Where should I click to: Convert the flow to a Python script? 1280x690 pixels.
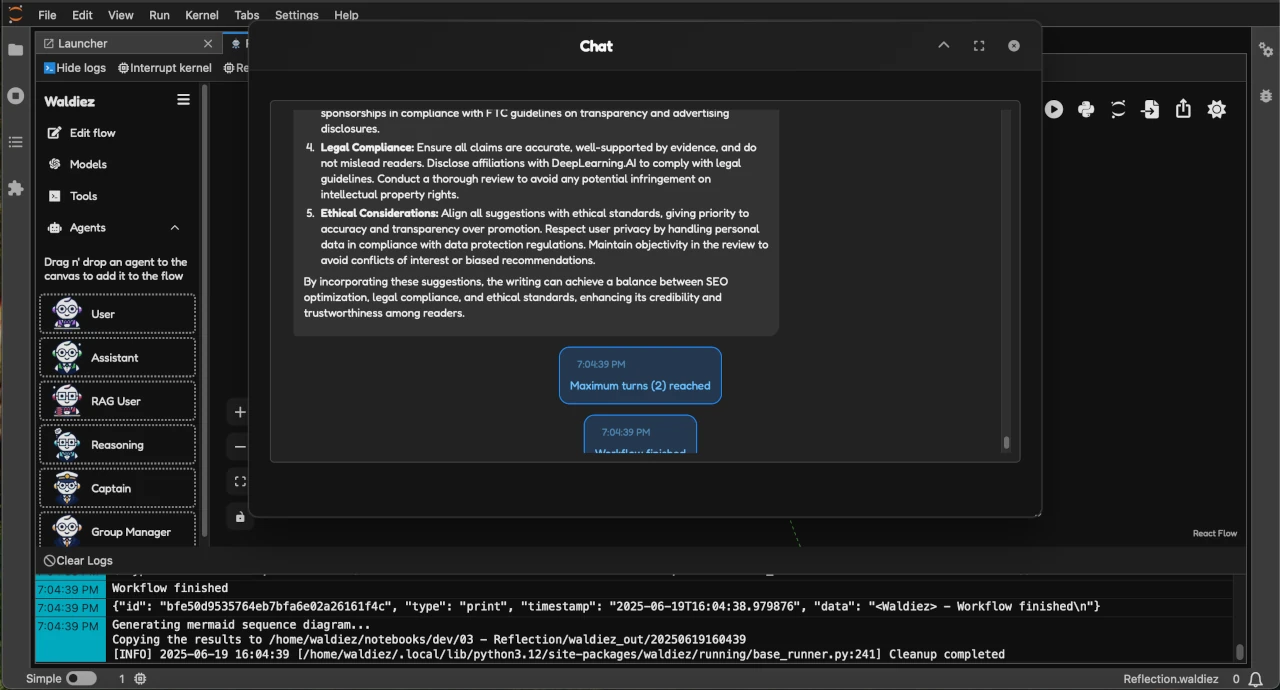coord(1086,109)
